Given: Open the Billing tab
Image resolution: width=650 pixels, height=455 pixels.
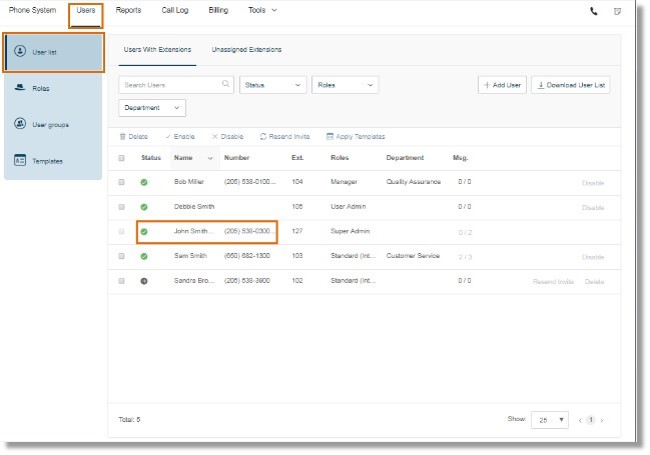Looking at the screenshot, I should click(x=218, y=10).
